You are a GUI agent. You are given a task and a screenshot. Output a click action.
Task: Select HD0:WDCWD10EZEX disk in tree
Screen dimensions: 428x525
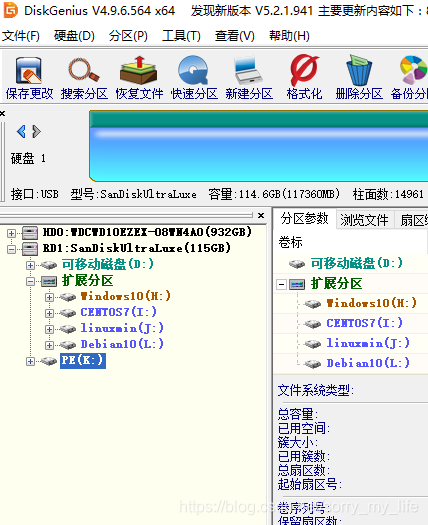click(x=147, y=232)
